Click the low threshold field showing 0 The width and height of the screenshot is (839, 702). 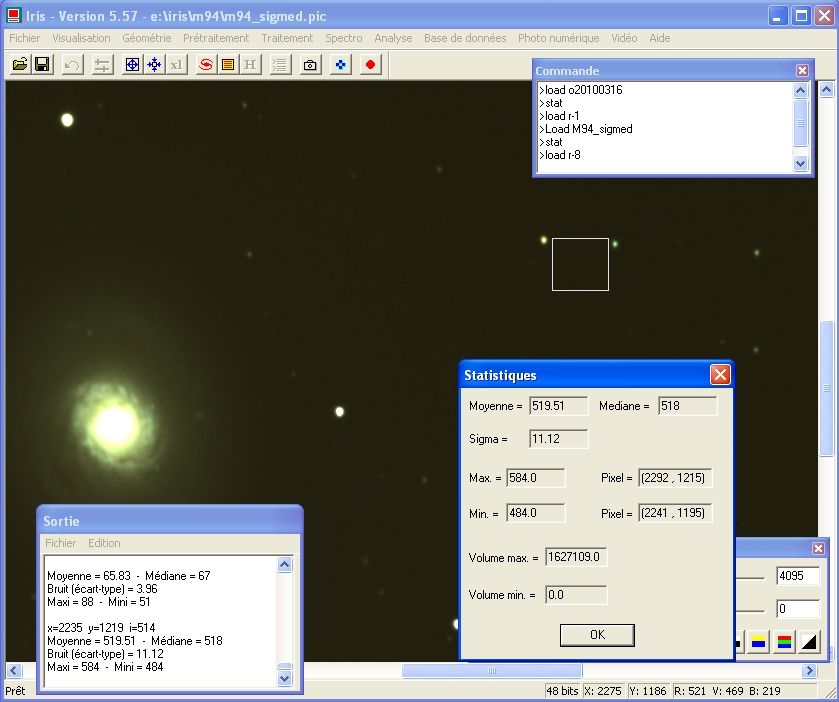798,609
